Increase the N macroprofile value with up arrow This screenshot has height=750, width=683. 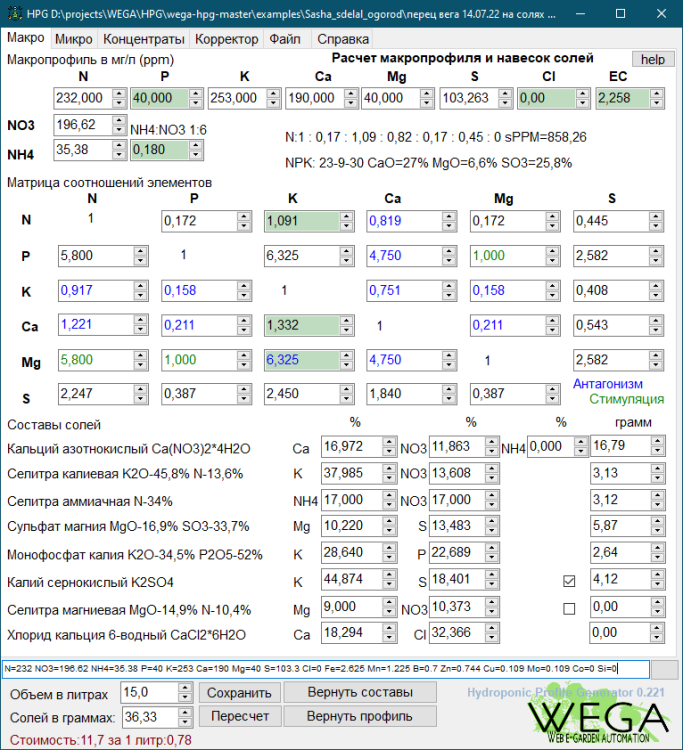[118, 94]
